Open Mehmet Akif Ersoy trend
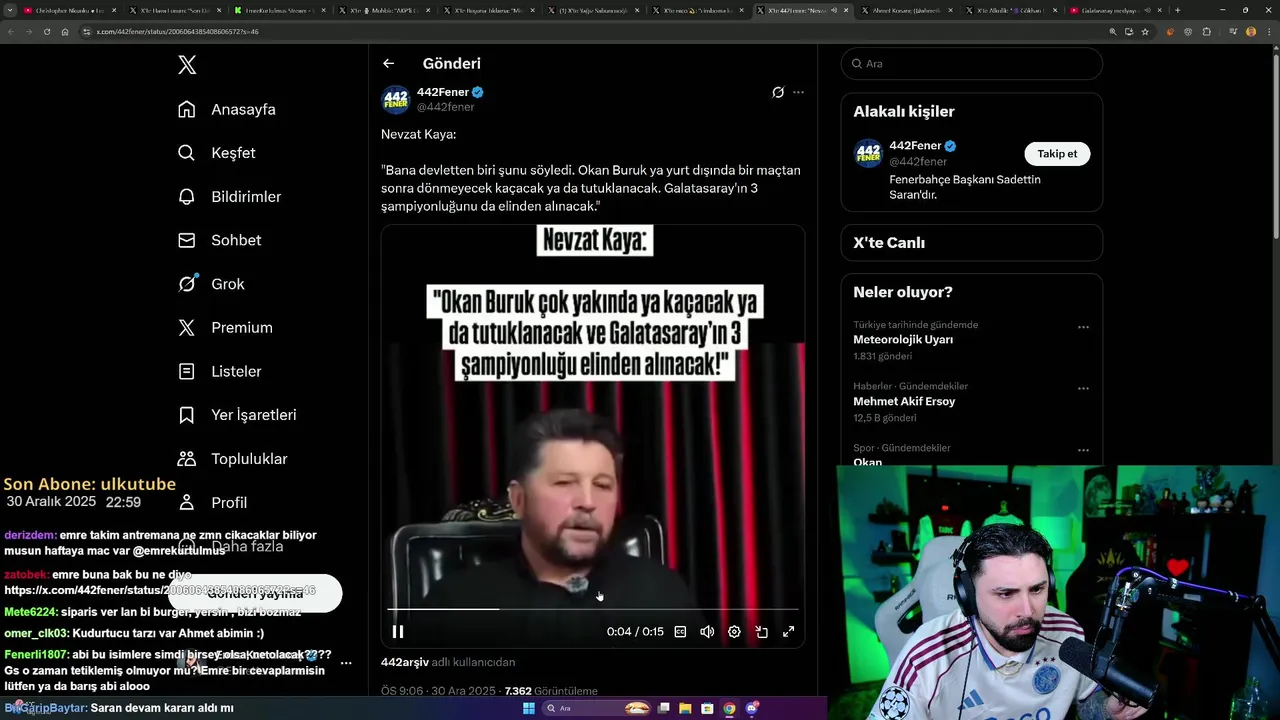 coord(904,401)
